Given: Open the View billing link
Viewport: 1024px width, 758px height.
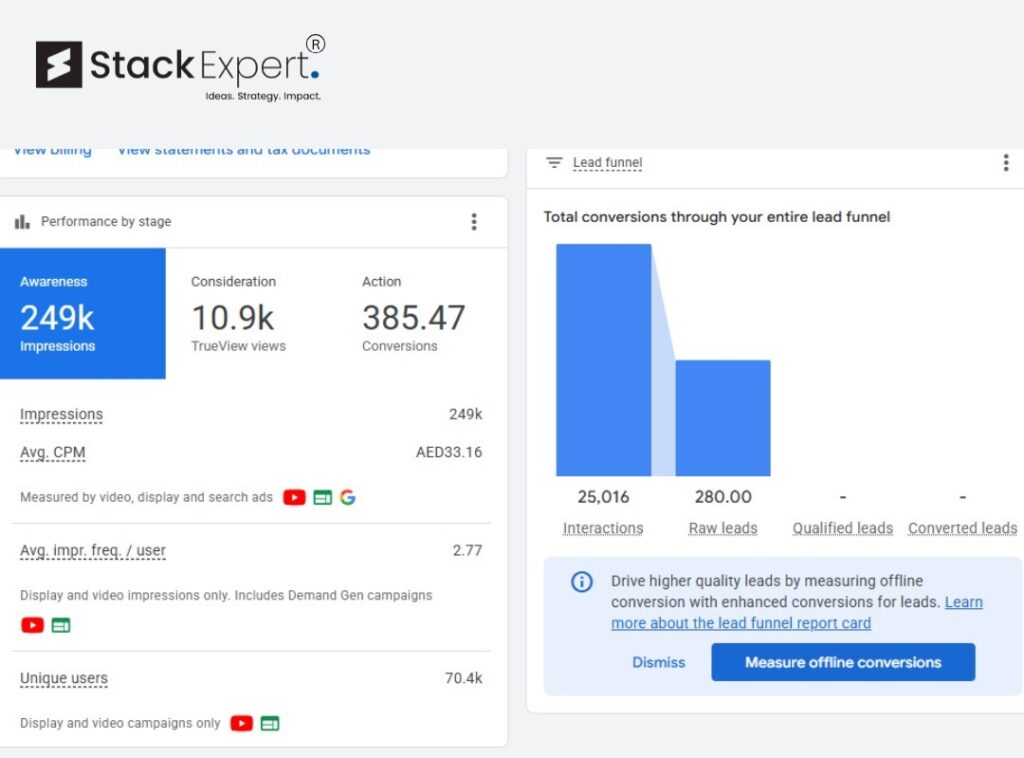Looking at the screenshot, I should tap(51, 149).
